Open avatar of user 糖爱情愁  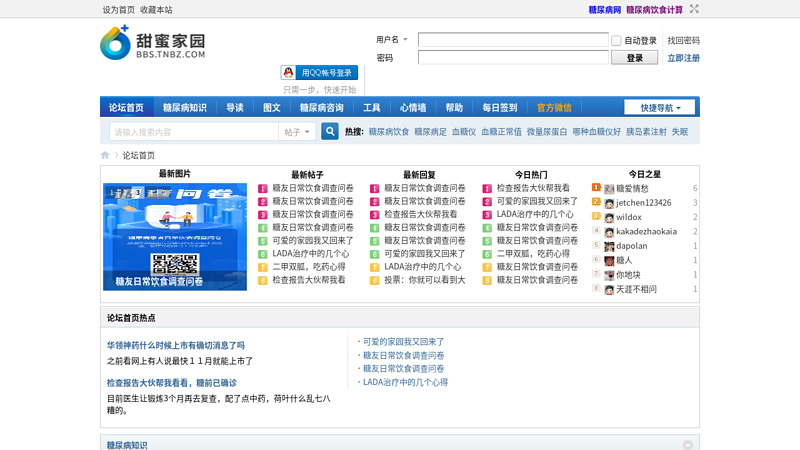tap(609, 189)
